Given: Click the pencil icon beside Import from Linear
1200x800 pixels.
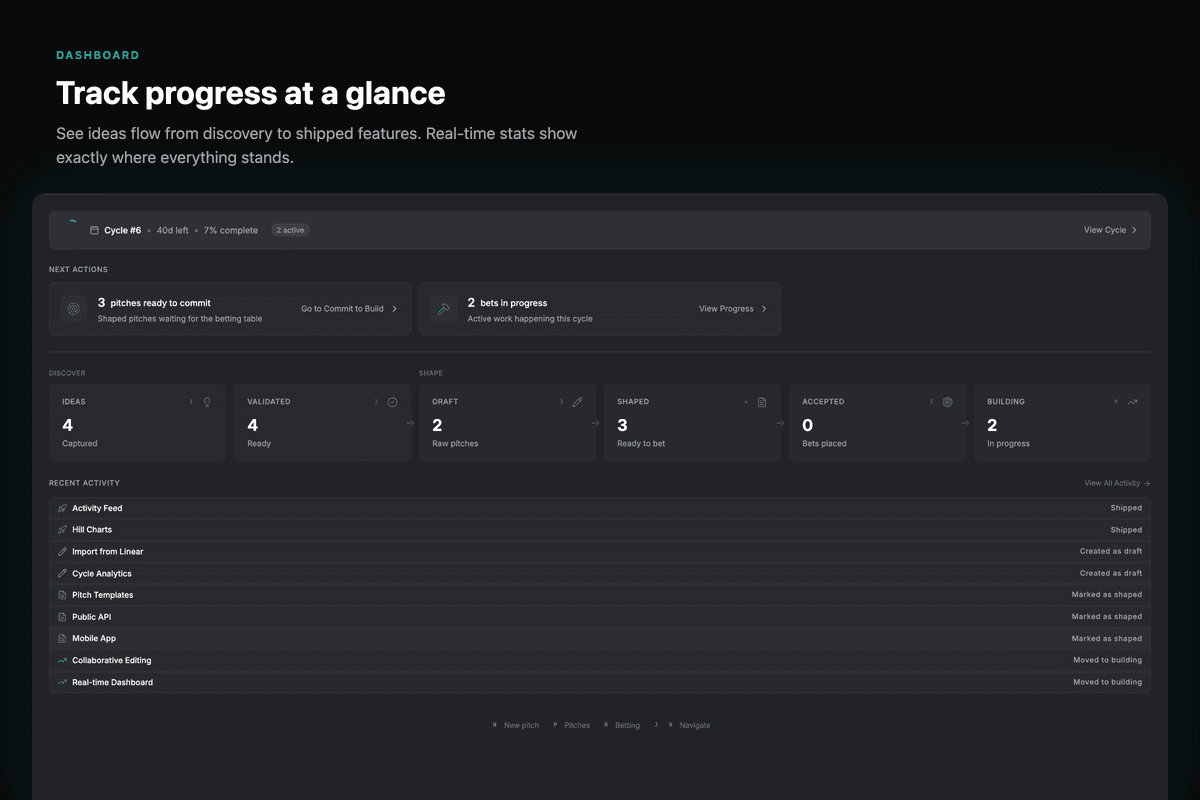Looking at the screenshot, I should tap(62, 551).
